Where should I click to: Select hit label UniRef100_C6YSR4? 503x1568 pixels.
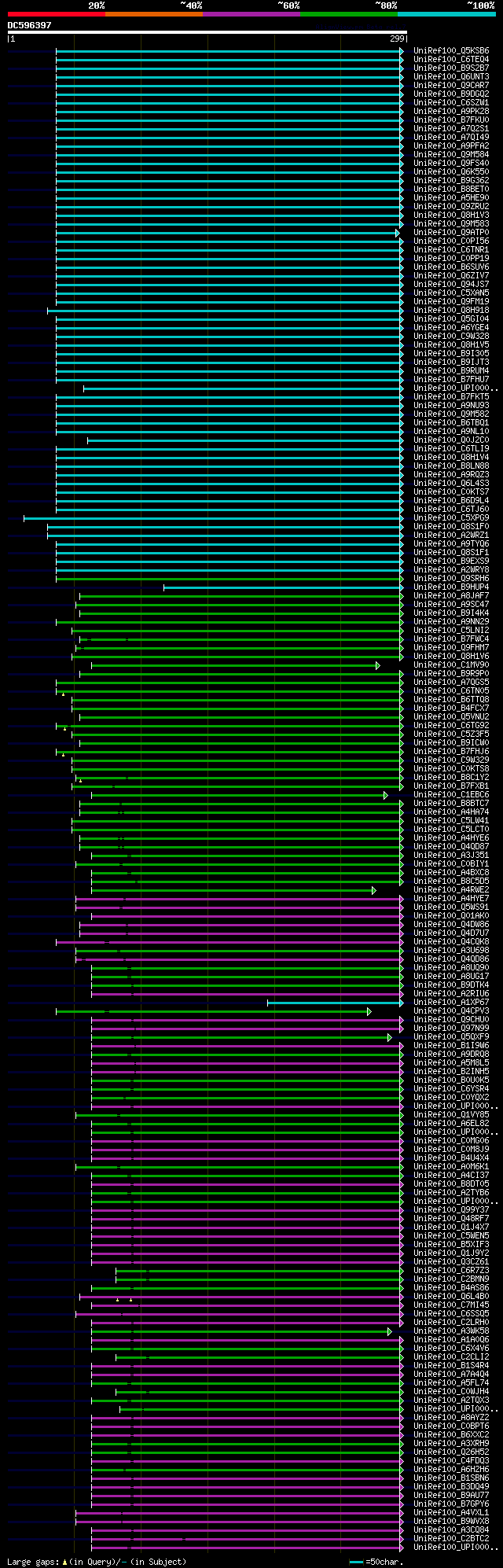pos(451,1089)
